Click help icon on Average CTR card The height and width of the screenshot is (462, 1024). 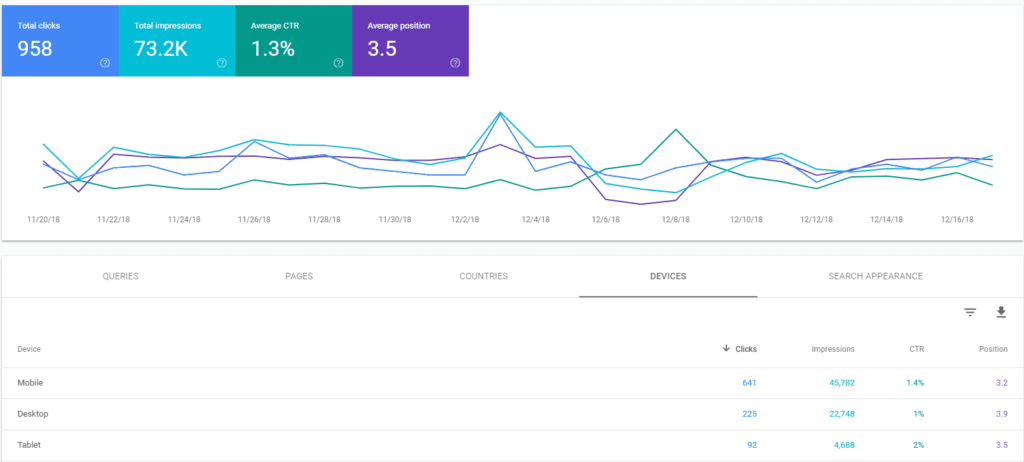pyautogui.click(x=338, y=62)
